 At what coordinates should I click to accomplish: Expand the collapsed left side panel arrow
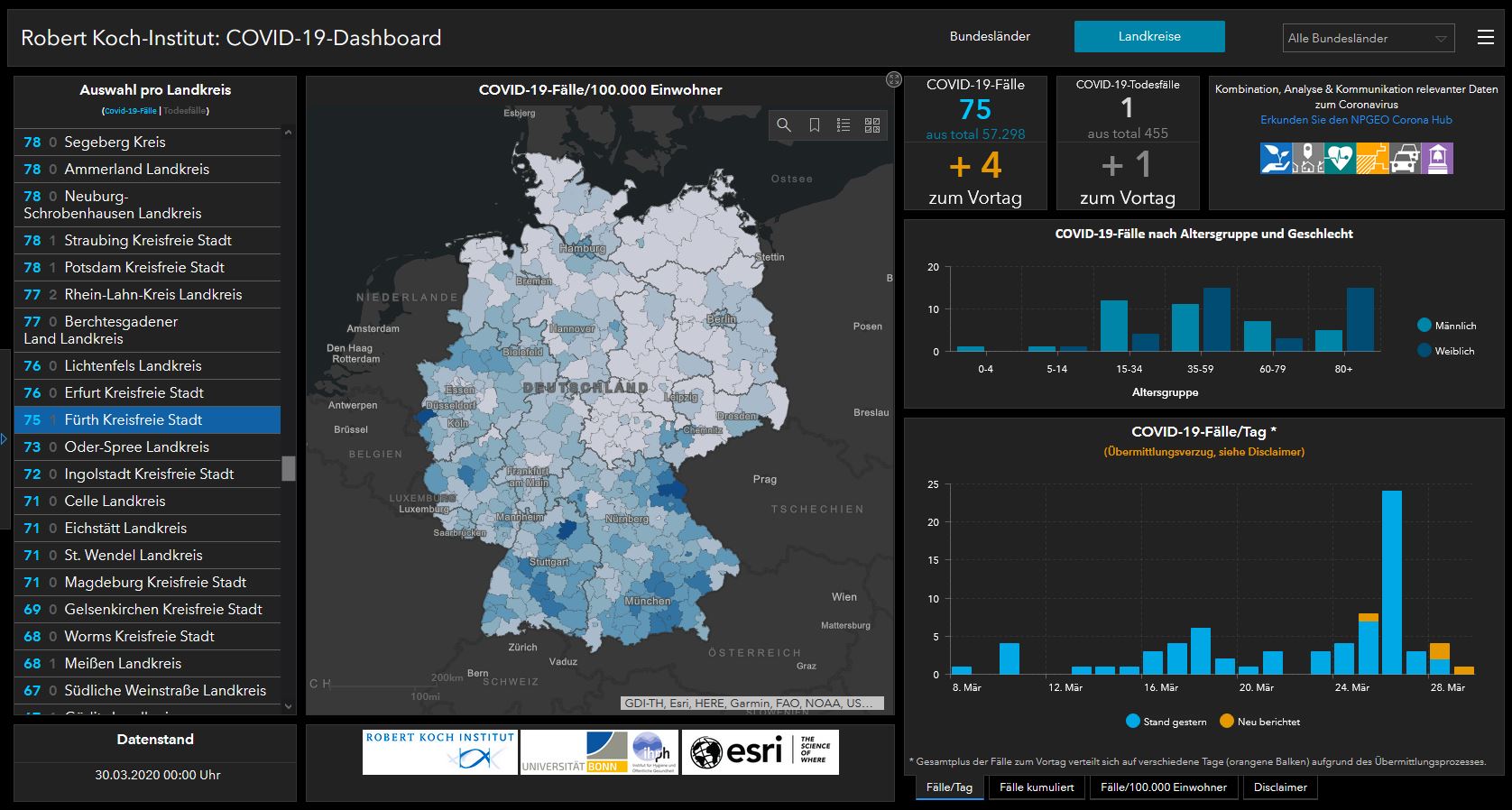(x=5, y=439)
